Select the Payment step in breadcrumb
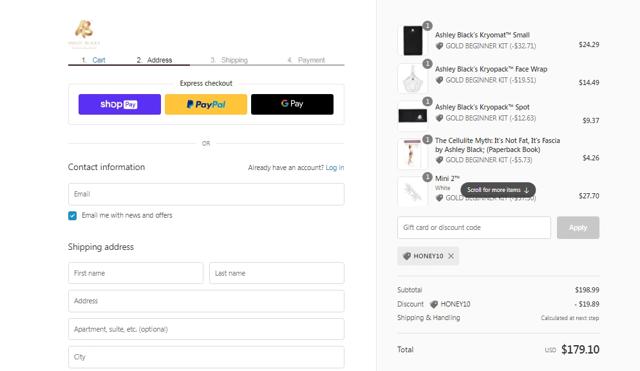The width and height of the screenshot is (640, 371). point(311,60)
